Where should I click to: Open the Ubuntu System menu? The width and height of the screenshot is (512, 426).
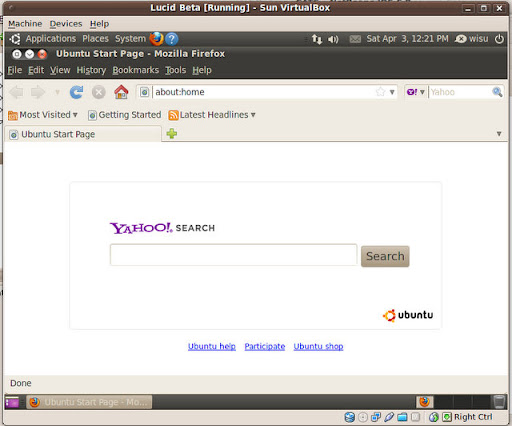tap(130, 39)
